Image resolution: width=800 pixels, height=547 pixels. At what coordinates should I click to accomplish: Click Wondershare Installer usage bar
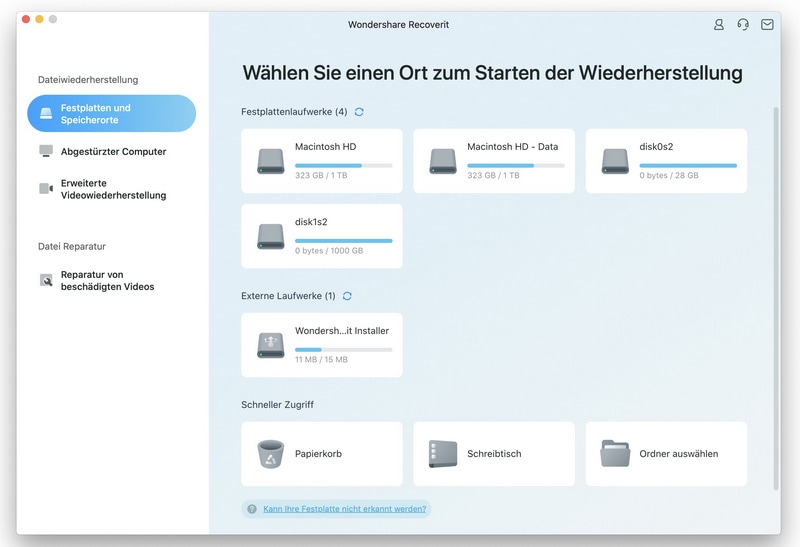(343, 350)
